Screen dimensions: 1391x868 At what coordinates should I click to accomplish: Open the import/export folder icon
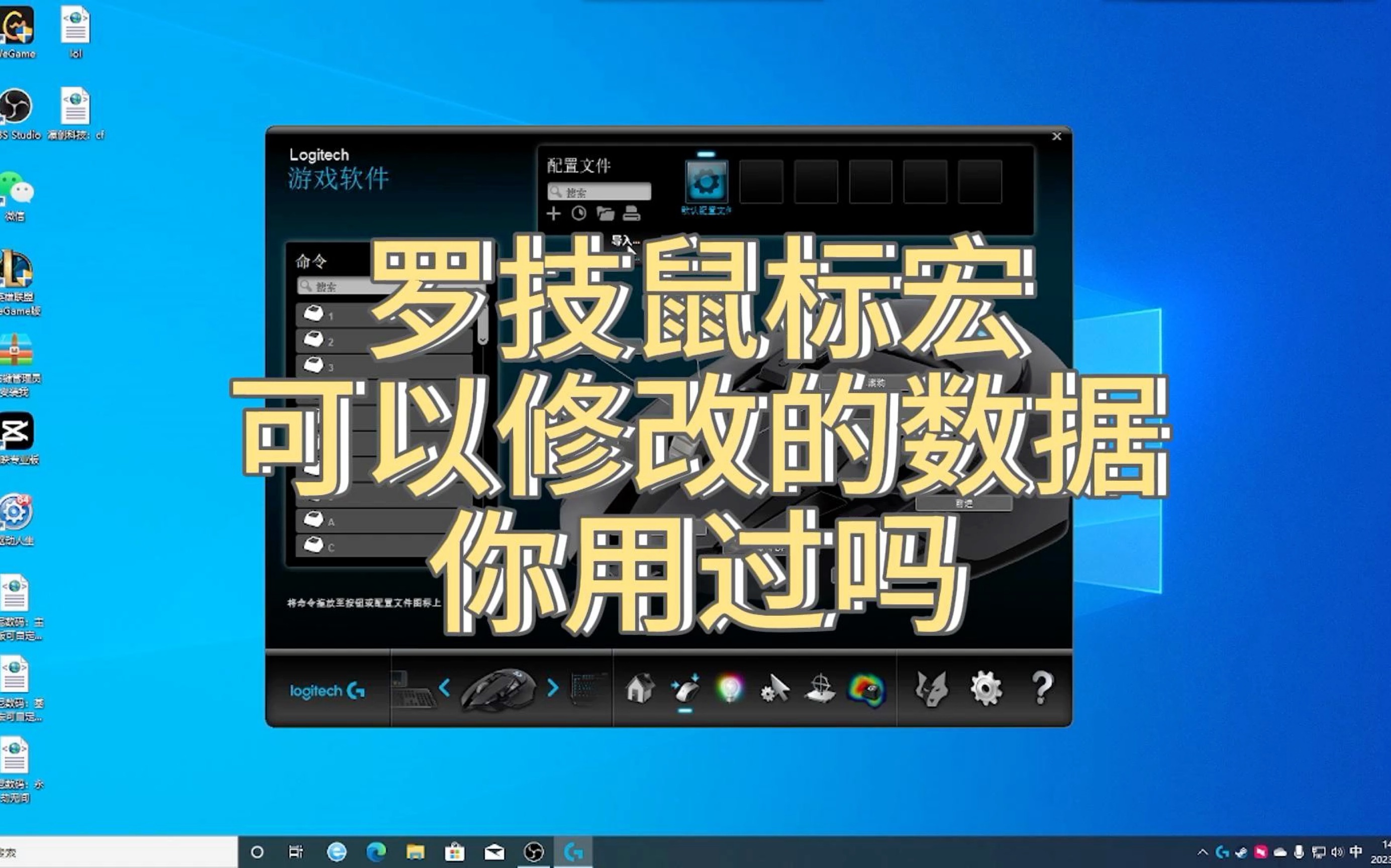606,213
